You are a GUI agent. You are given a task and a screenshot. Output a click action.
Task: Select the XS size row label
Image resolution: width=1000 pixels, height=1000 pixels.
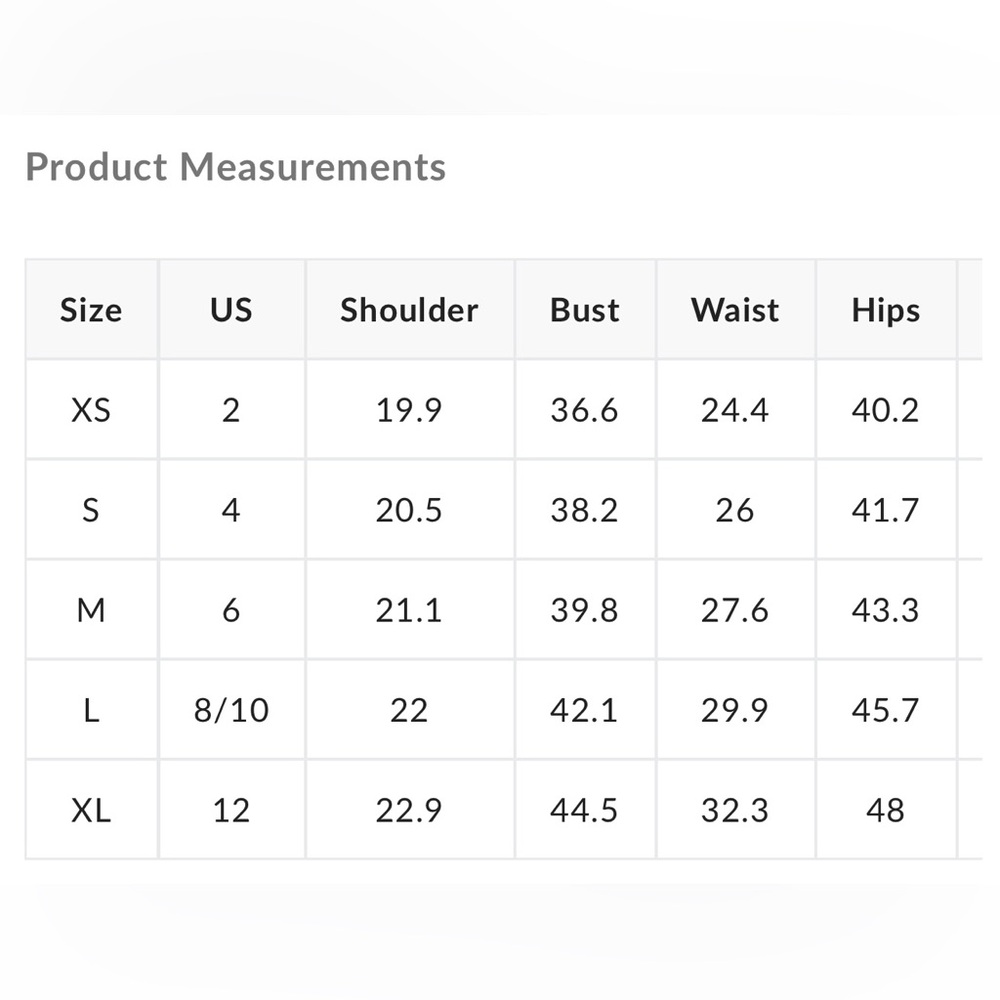pyautogui.click(x=91, y=409)
